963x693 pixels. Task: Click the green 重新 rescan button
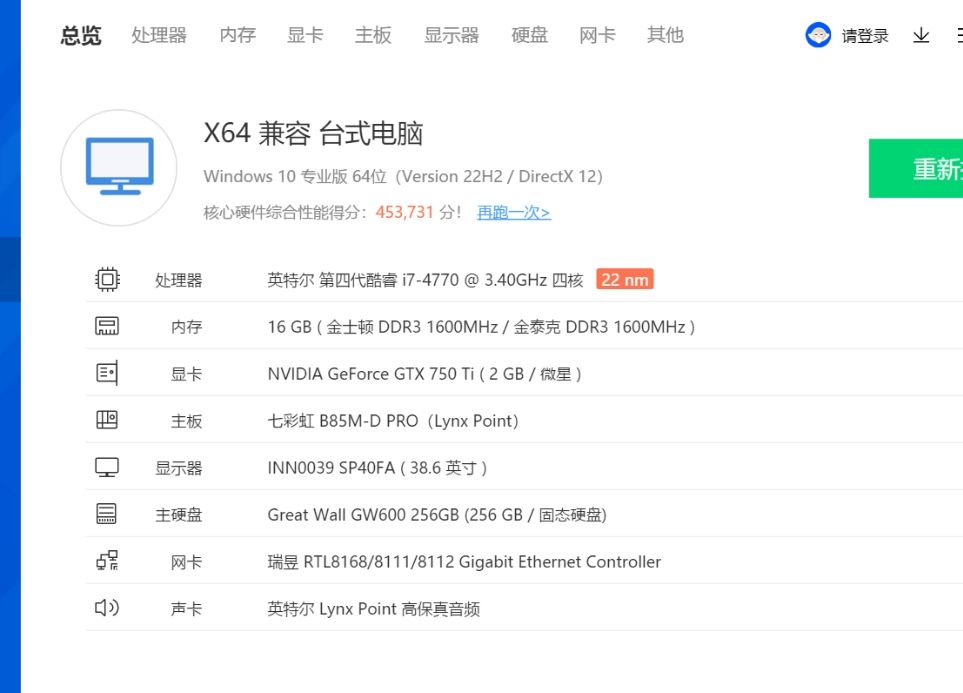pos(916,168)
